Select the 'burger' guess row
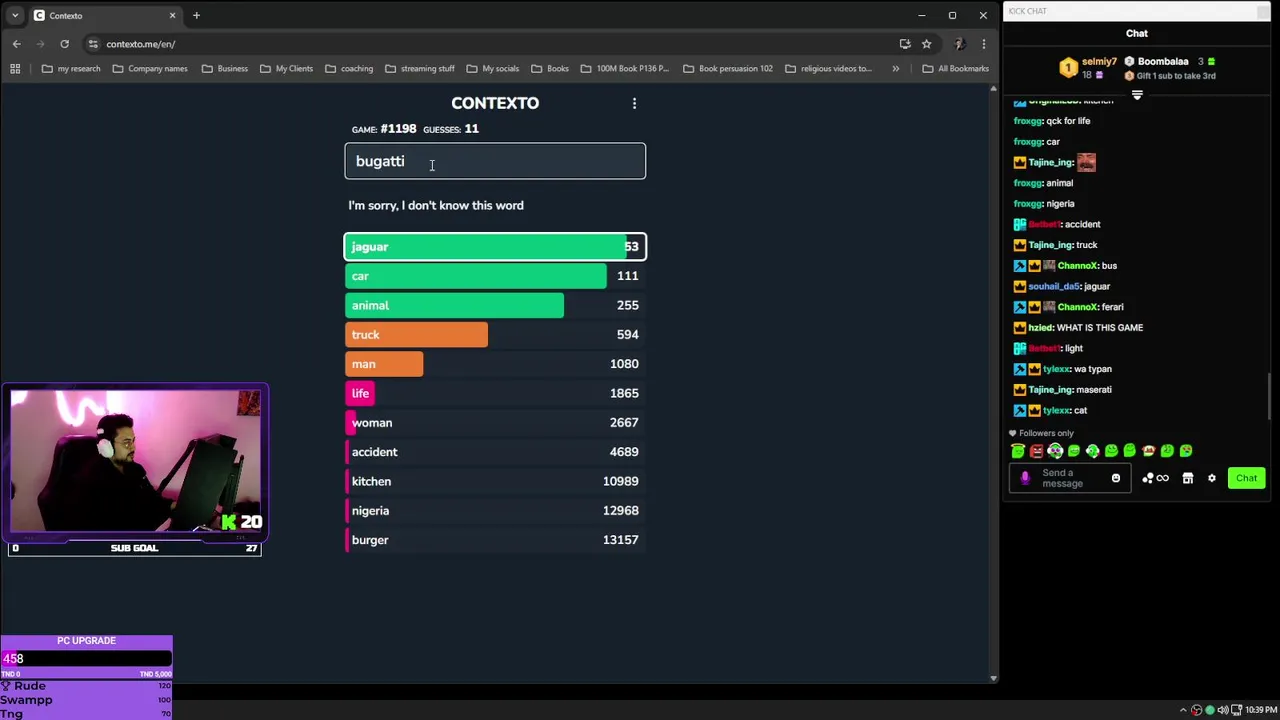Image resolution: width=1280 pixels, height=720 pixels. pyautogui.click(x=495, y=540)
